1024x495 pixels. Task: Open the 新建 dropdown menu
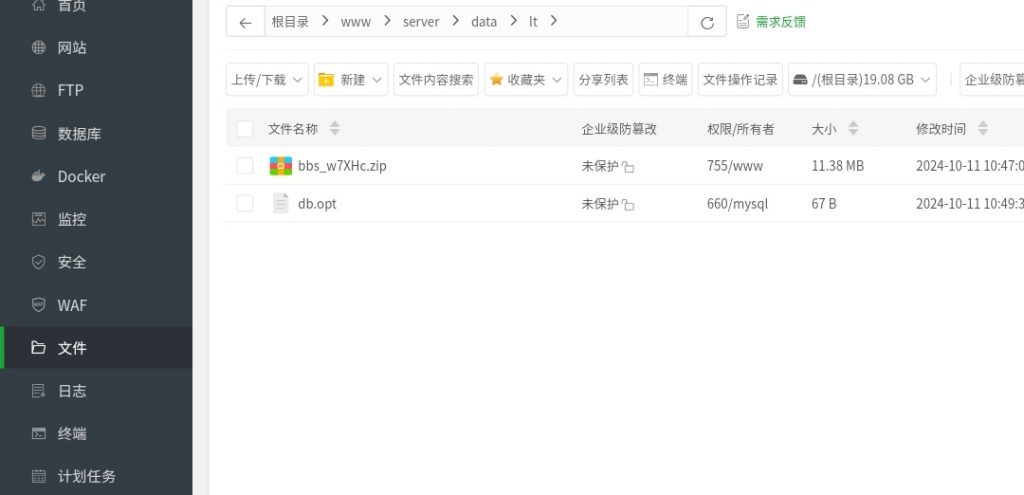351,80
